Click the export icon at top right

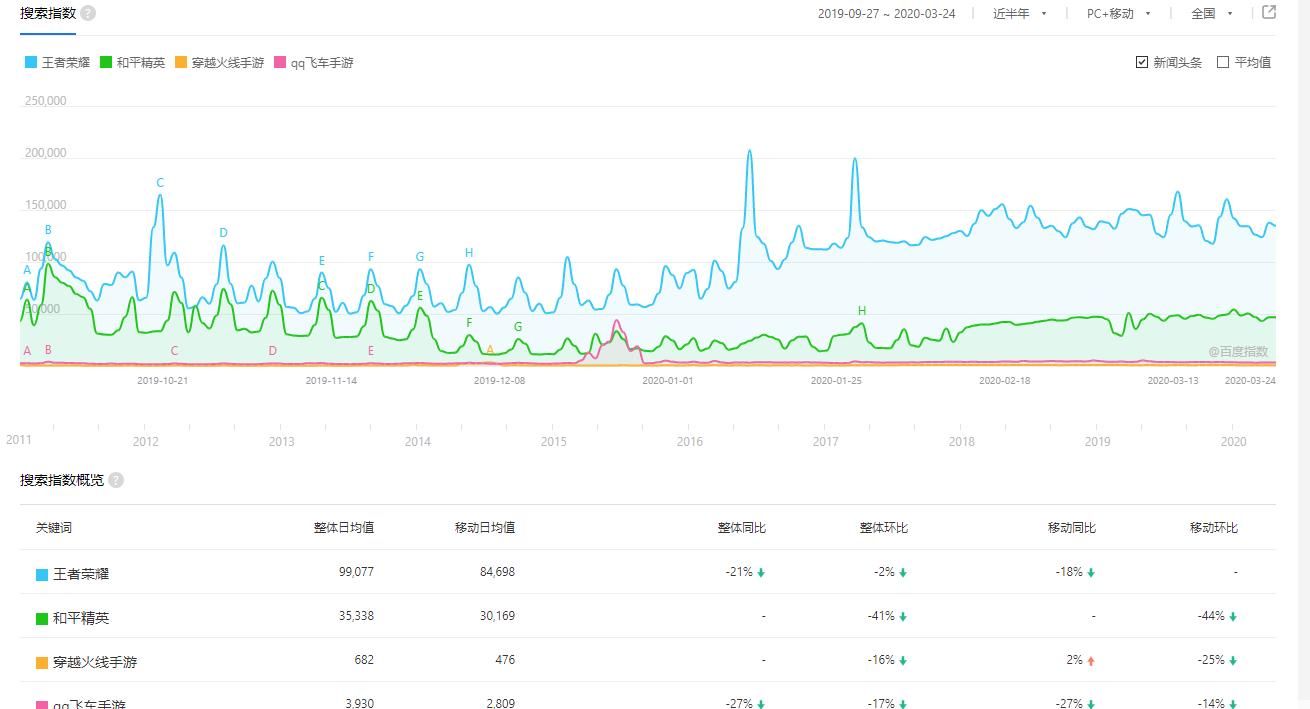pos(1269,13)
